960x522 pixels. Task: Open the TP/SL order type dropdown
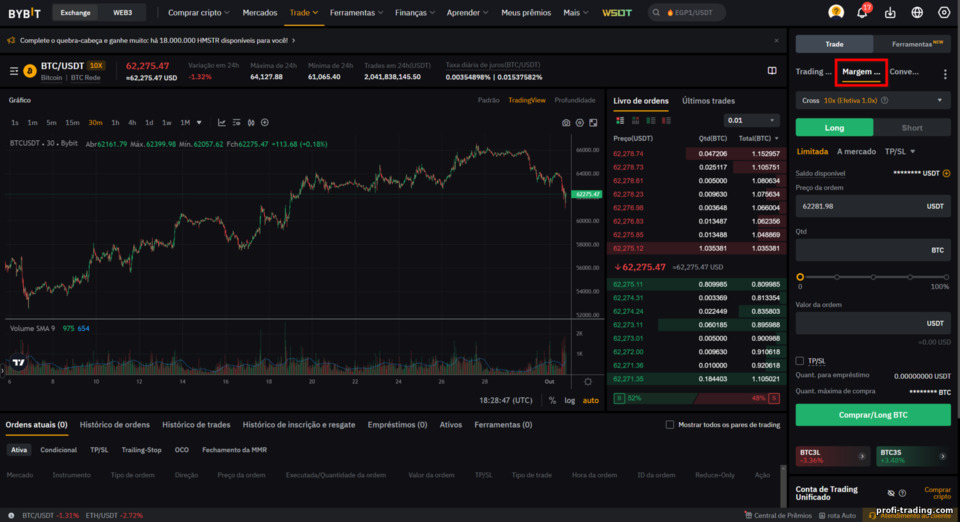tap(900, 152)
